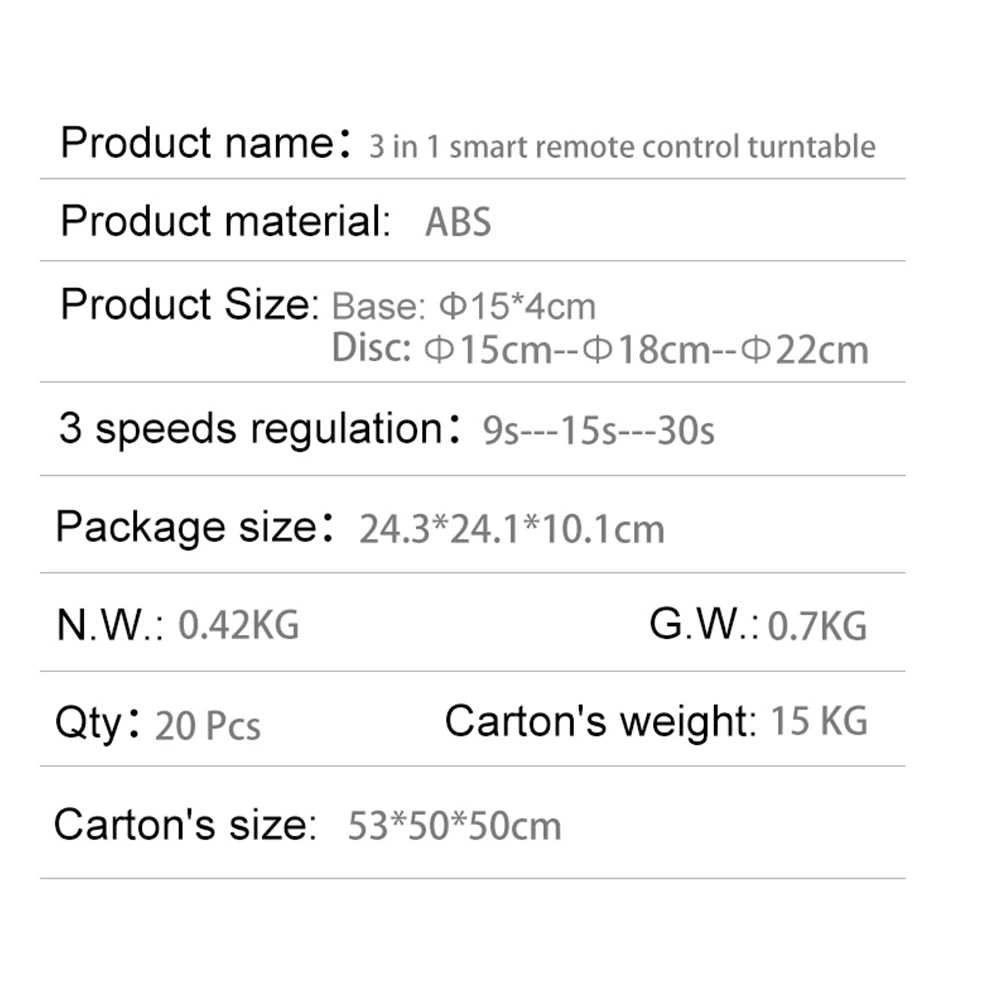
Task: Click the 'Product material:' label
Action: tap(226, 221)
